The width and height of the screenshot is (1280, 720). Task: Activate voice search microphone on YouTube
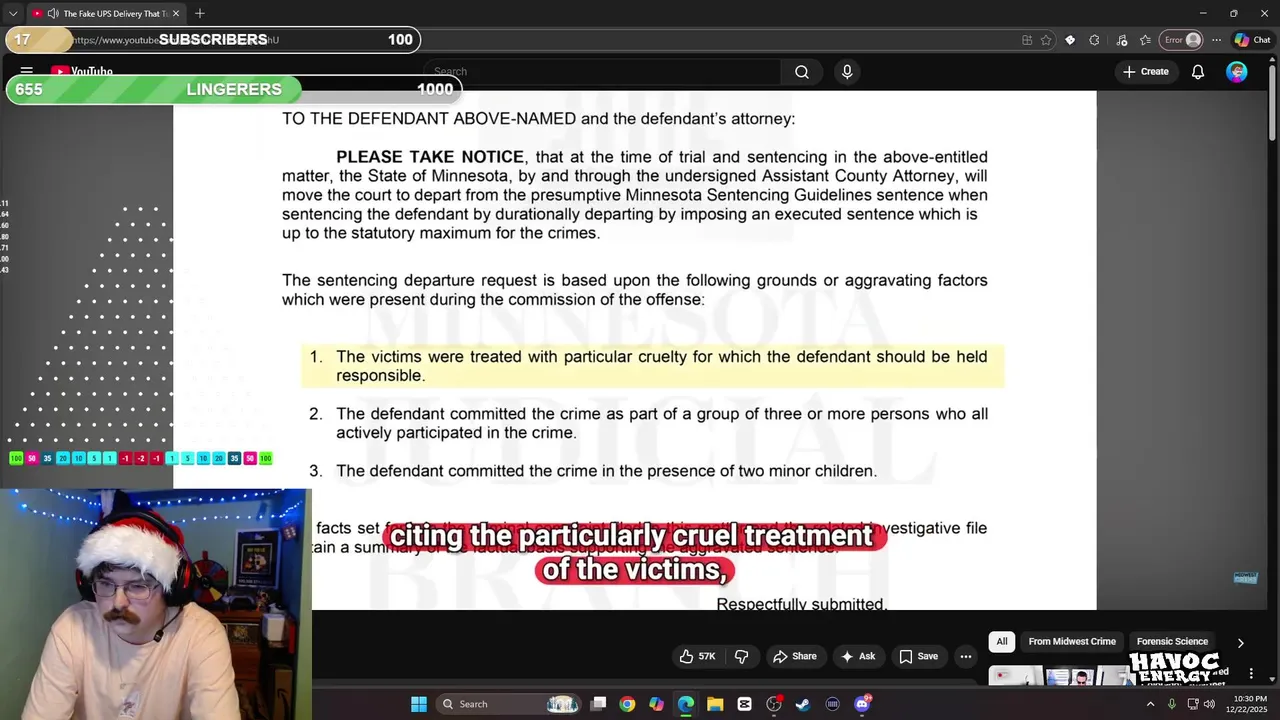(x=847, y=72)
